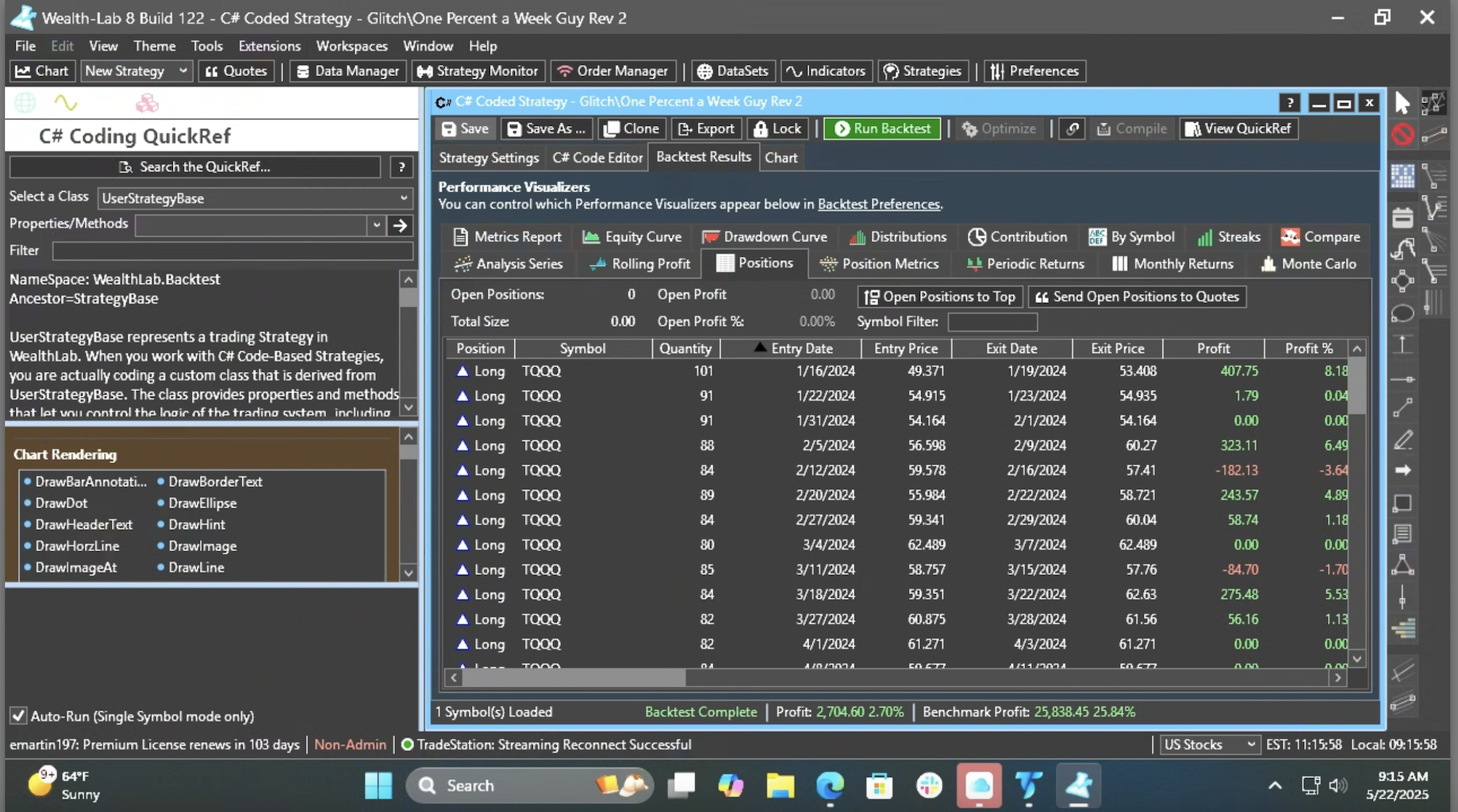Select the blue grid pattern tool
1458x812 pixels.
click(1402, 175)
